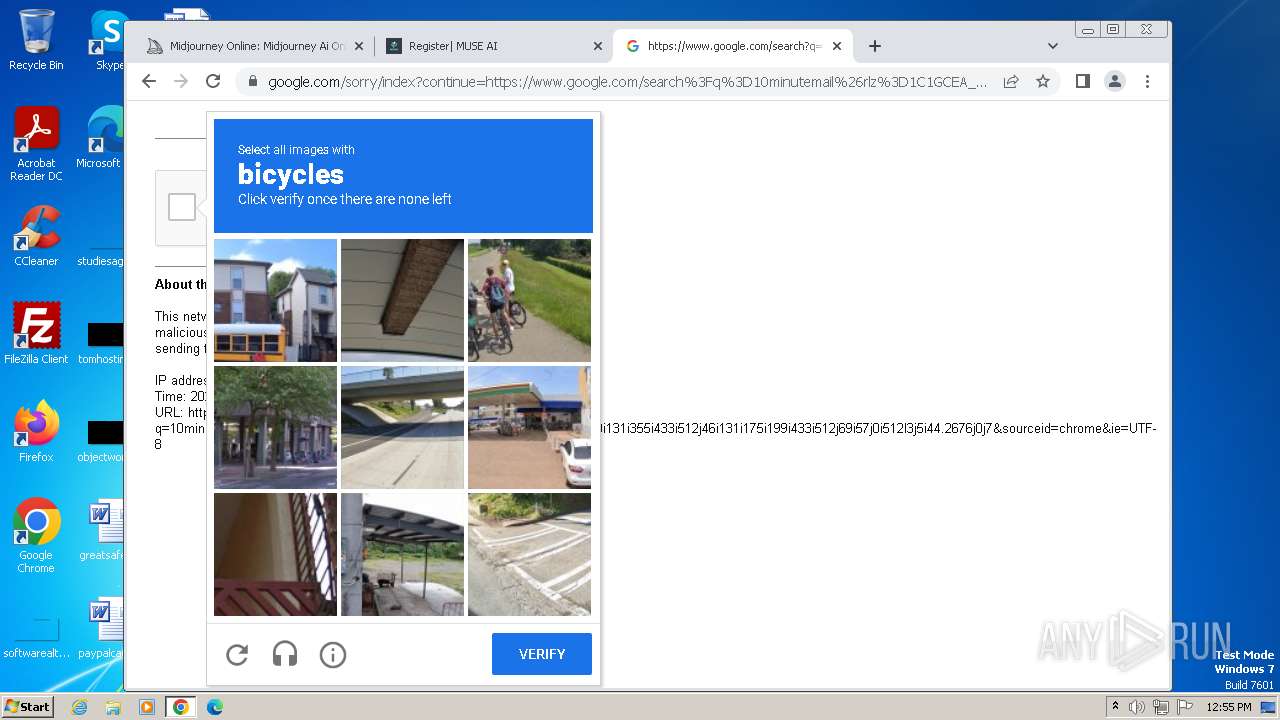Select the painted road markings tile
1280x720 pixels.
pyautogui.click(x=529, y=554)
